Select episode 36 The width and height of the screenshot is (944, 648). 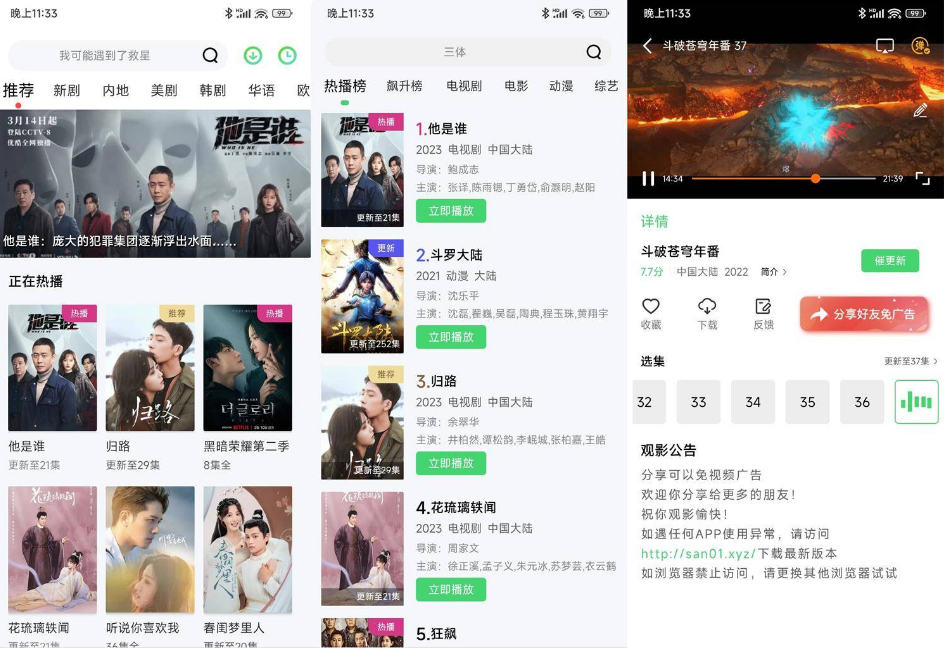(x=862, y=402)
